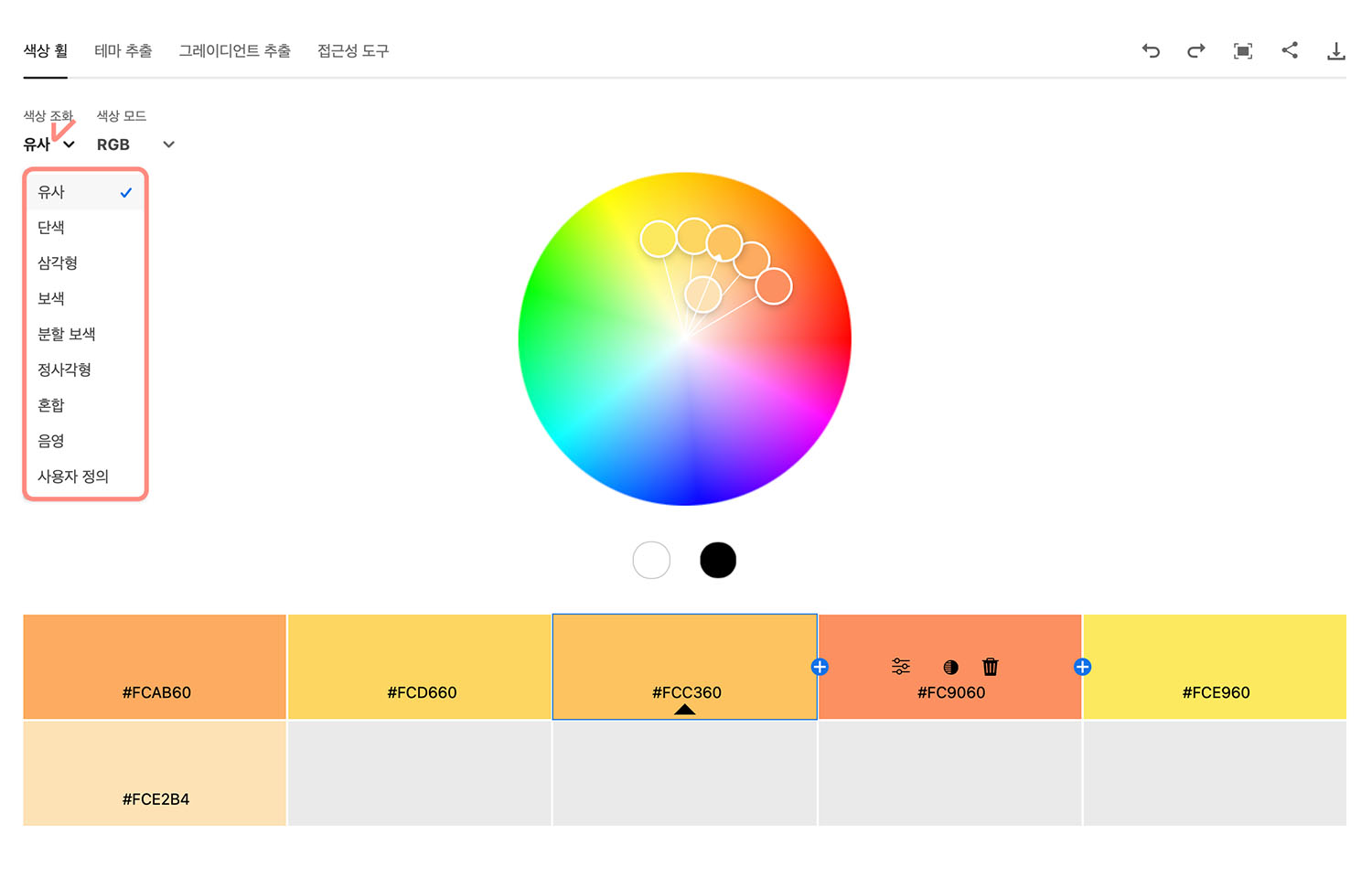Switch to the 색상 휠 tab

tap(46, 51)
